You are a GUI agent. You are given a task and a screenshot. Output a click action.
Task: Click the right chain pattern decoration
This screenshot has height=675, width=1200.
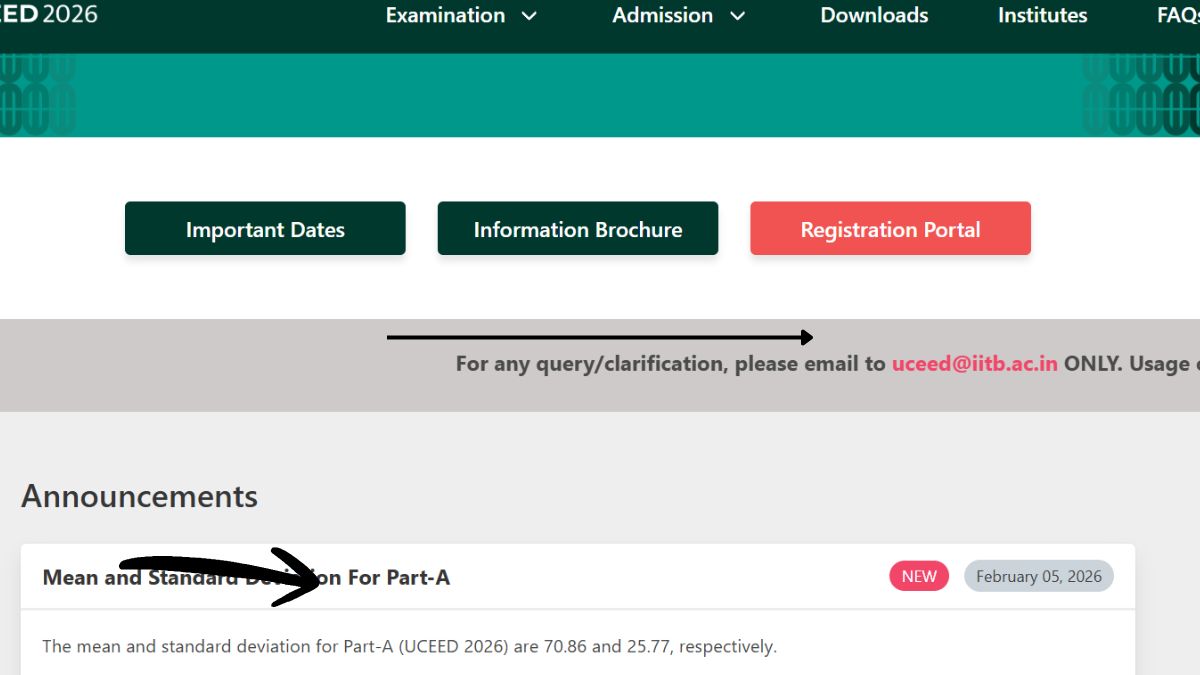pyautogui.click(x=1141, y=95)
